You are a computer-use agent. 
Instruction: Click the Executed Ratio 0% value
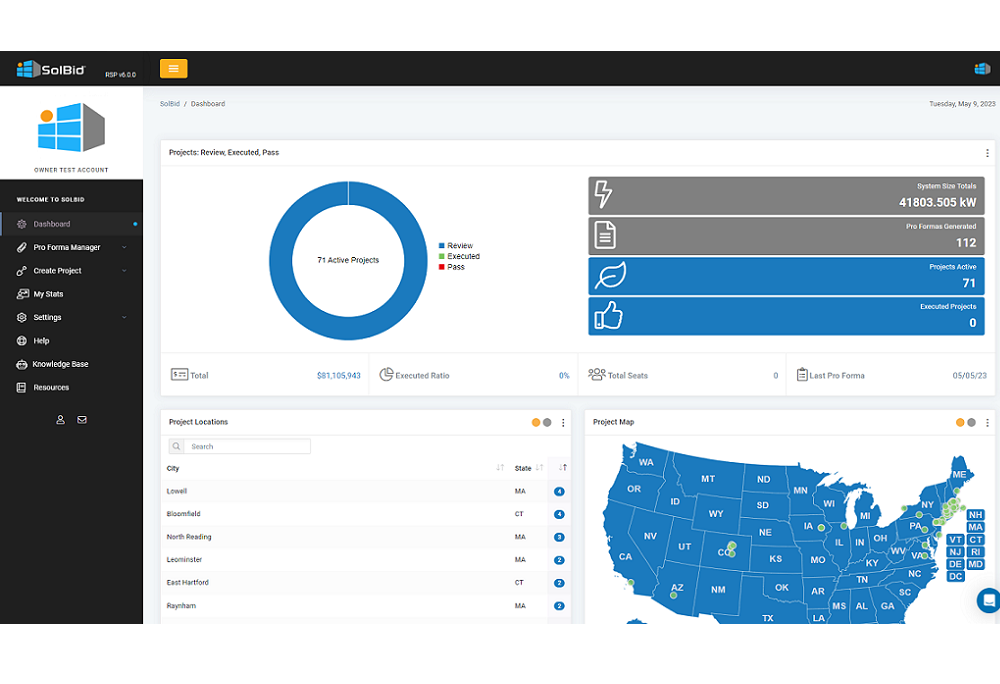pos(564,376)
